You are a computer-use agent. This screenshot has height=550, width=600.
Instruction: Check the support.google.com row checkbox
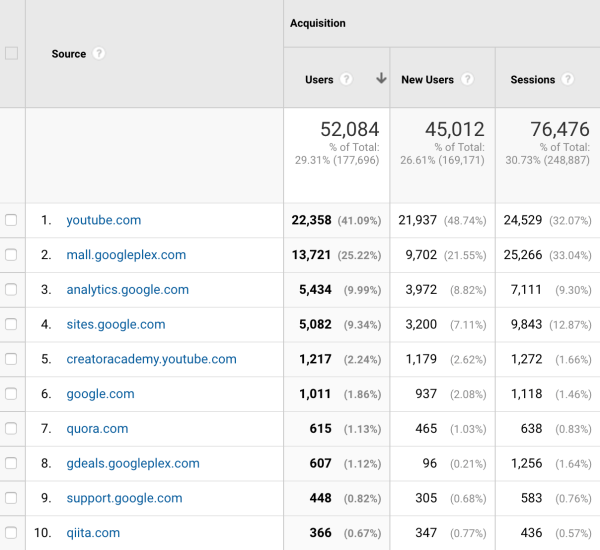[x=11, y=498]
